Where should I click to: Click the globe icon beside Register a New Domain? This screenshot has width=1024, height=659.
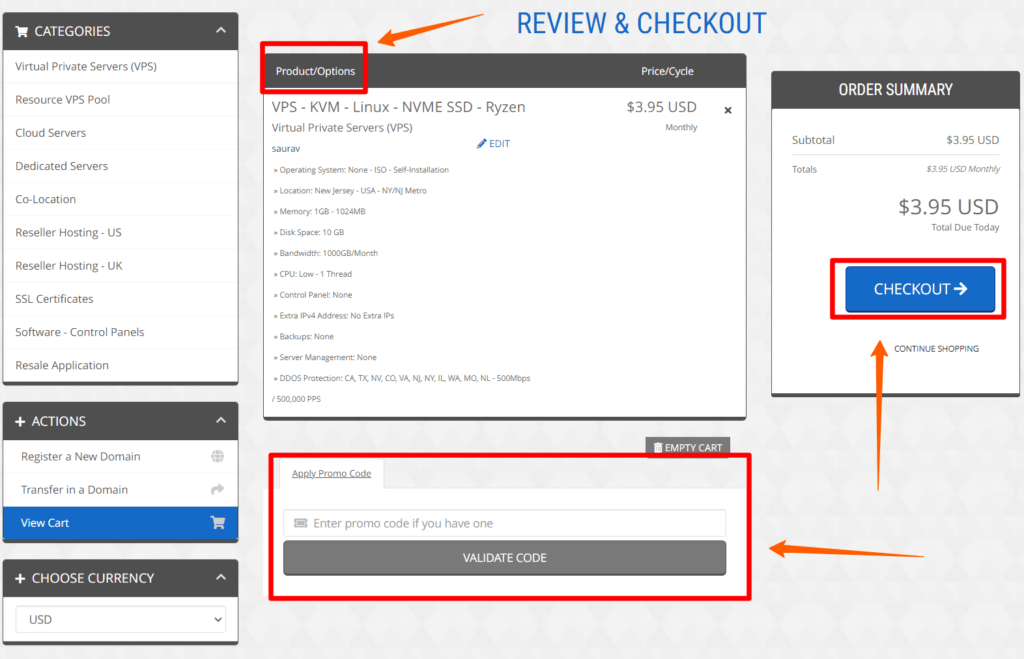(218, 456)
